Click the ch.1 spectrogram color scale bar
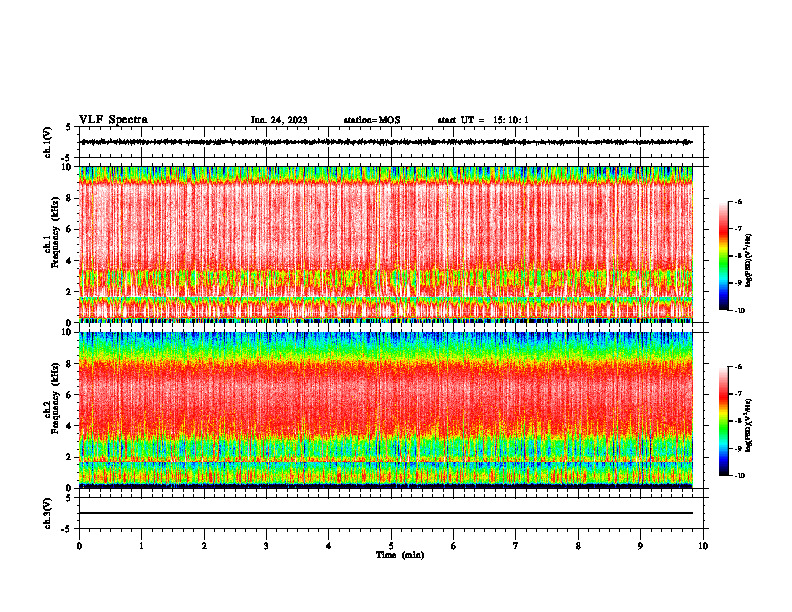Viewport: 792px width, 612px height. (x=724, y=256)
